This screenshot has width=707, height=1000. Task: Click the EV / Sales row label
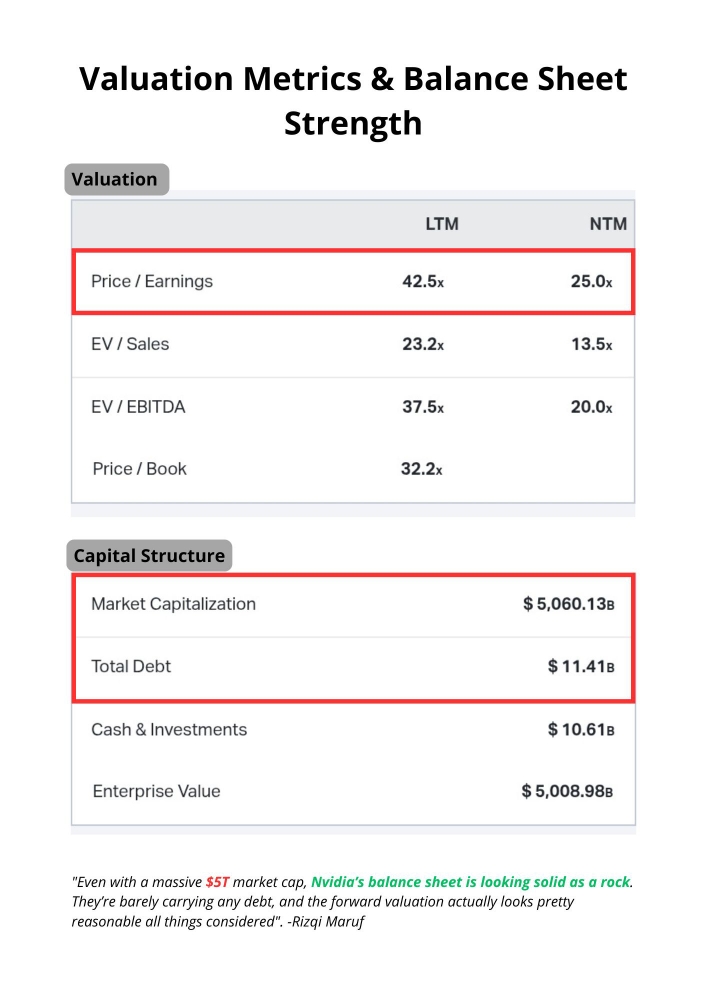click(x=130, y=344)
